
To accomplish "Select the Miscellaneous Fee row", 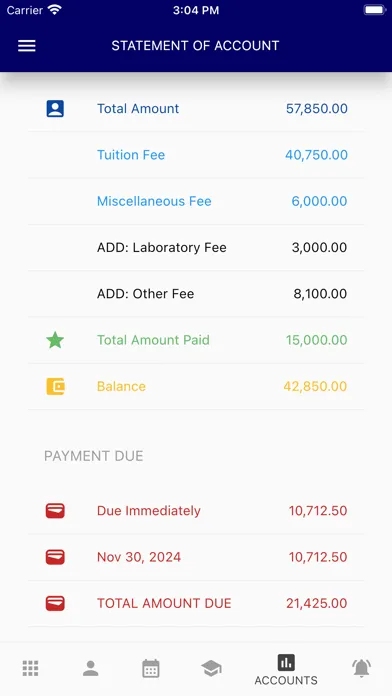I will (x=196, y=201).
